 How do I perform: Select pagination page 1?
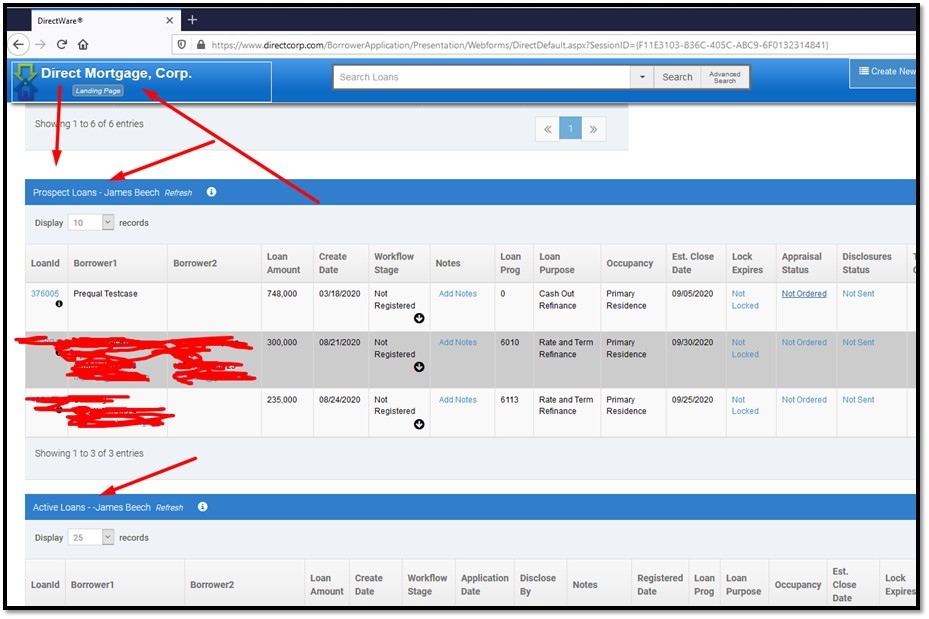click(x=571, y=129)
